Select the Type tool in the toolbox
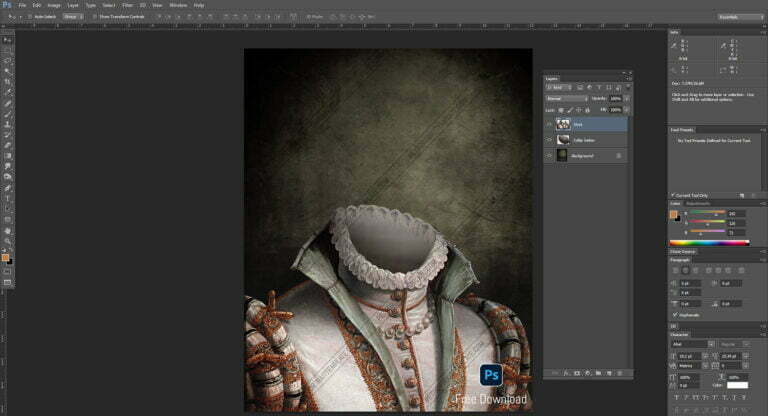The image size is (768, 416). (x=8, y=198)
